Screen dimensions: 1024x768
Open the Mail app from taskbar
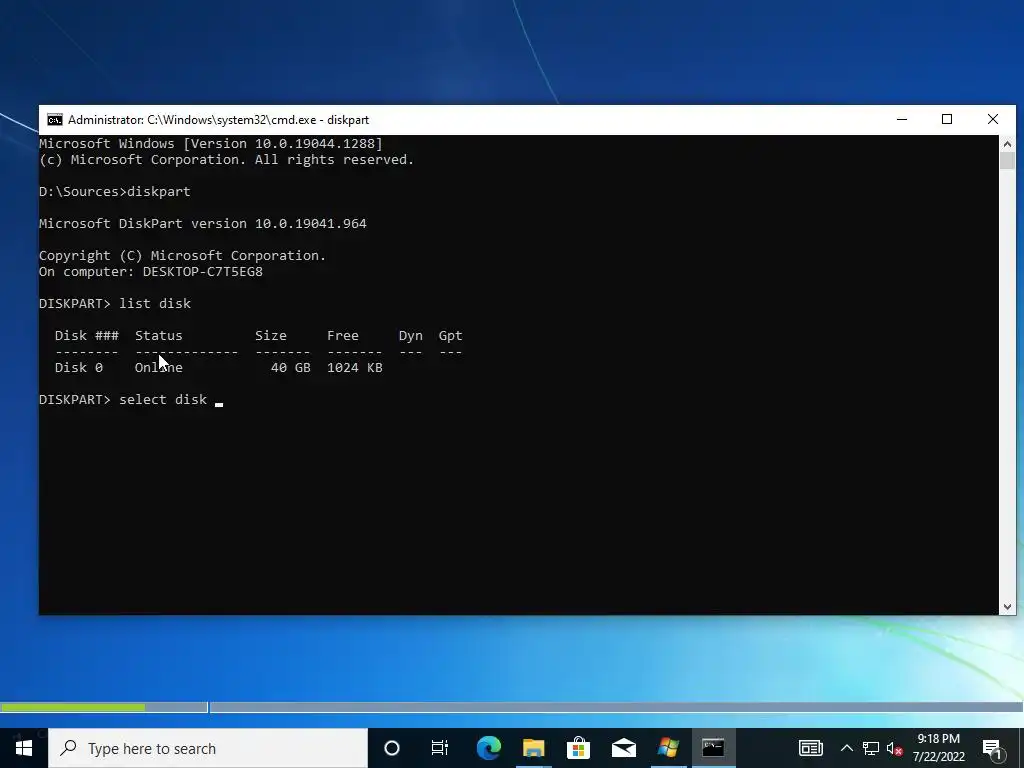[624, 748]
